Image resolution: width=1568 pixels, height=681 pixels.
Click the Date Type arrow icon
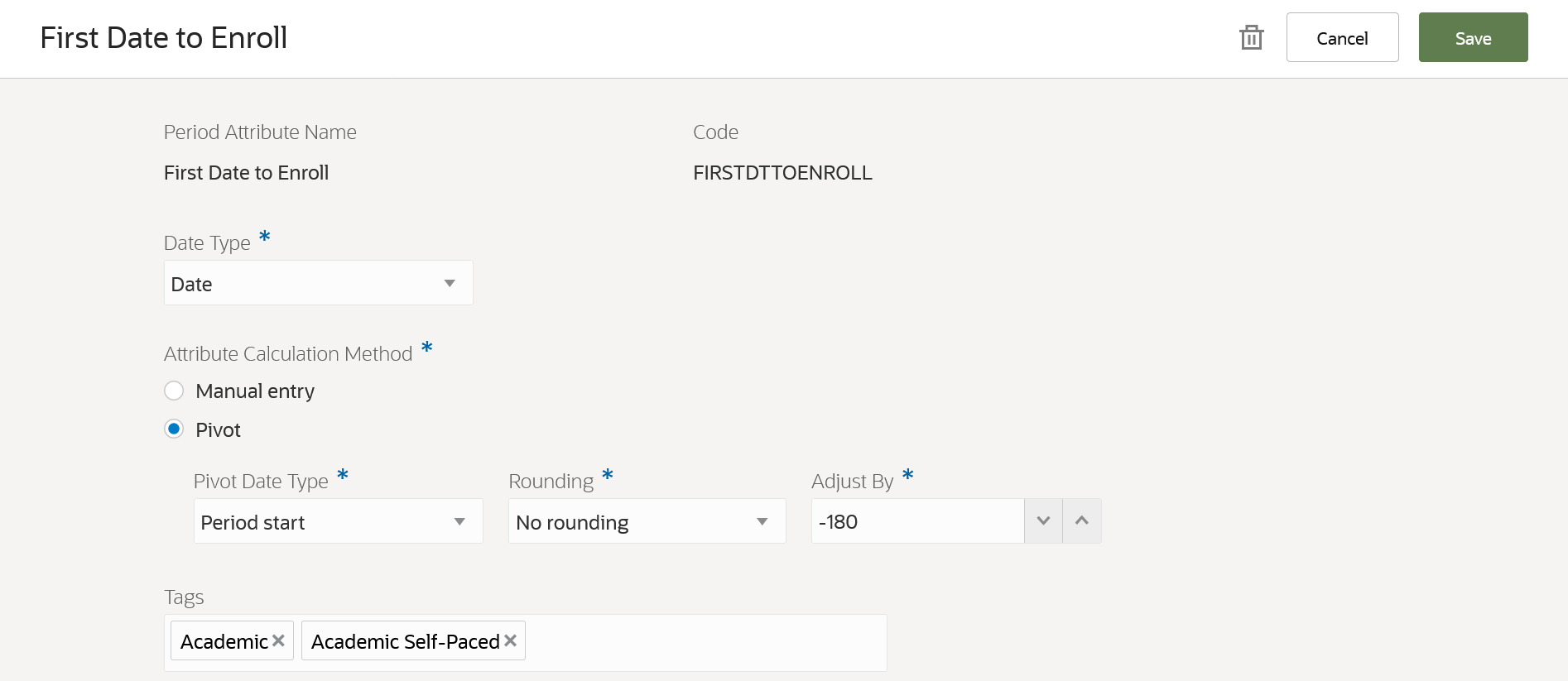pos(450,284)
